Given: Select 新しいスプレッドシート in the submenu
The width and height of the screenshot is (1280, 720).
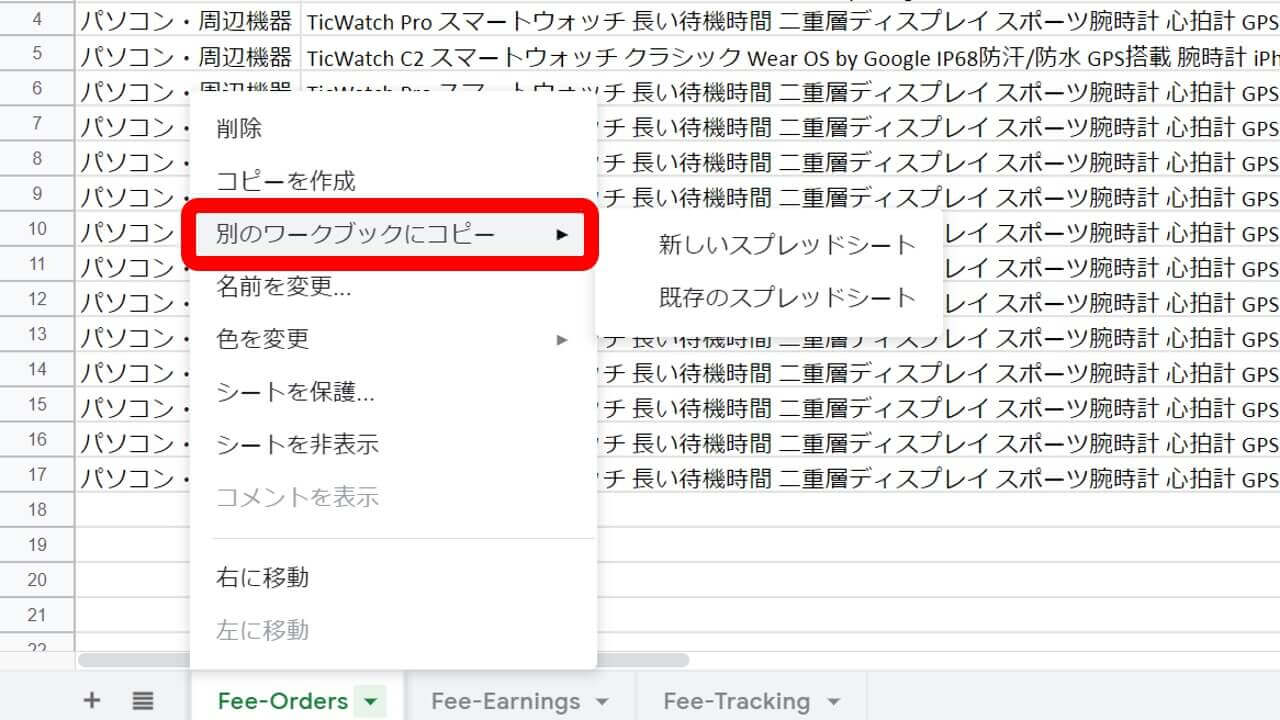Looking at the screenshot, I should click(787, 245).
